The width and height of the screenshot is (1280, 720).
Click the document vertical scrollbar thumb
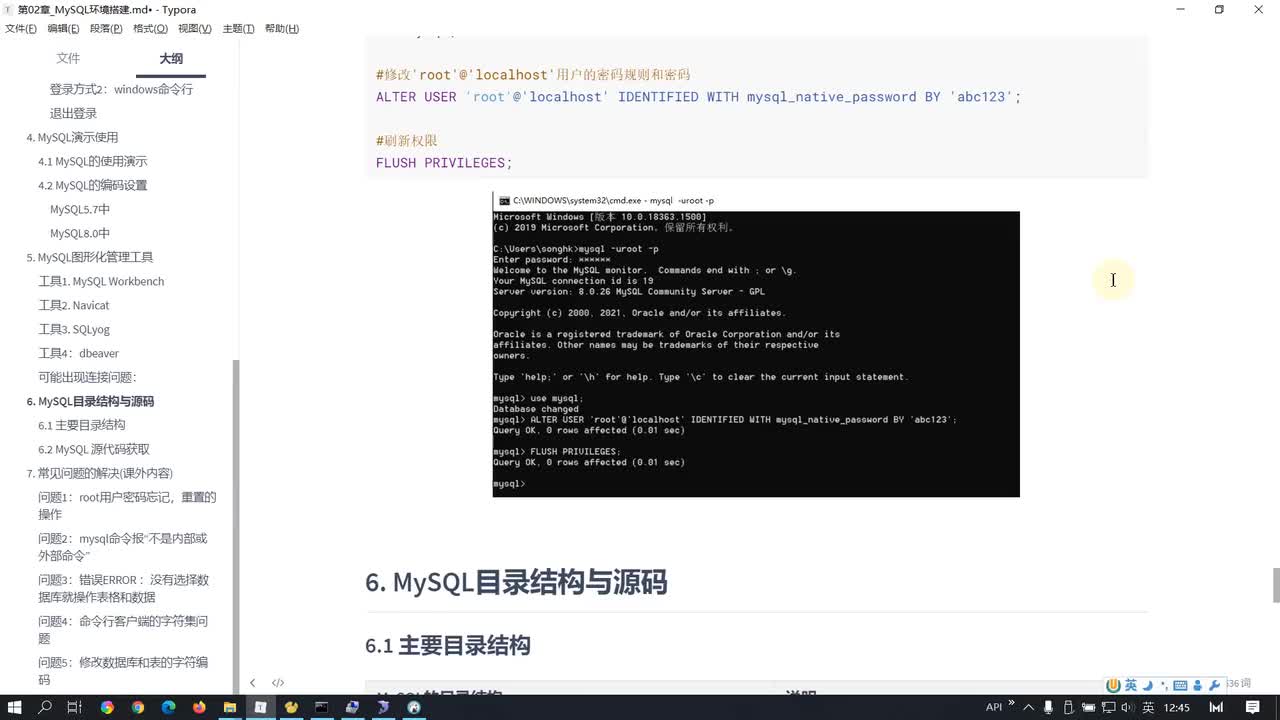[x=1276, y=585]
